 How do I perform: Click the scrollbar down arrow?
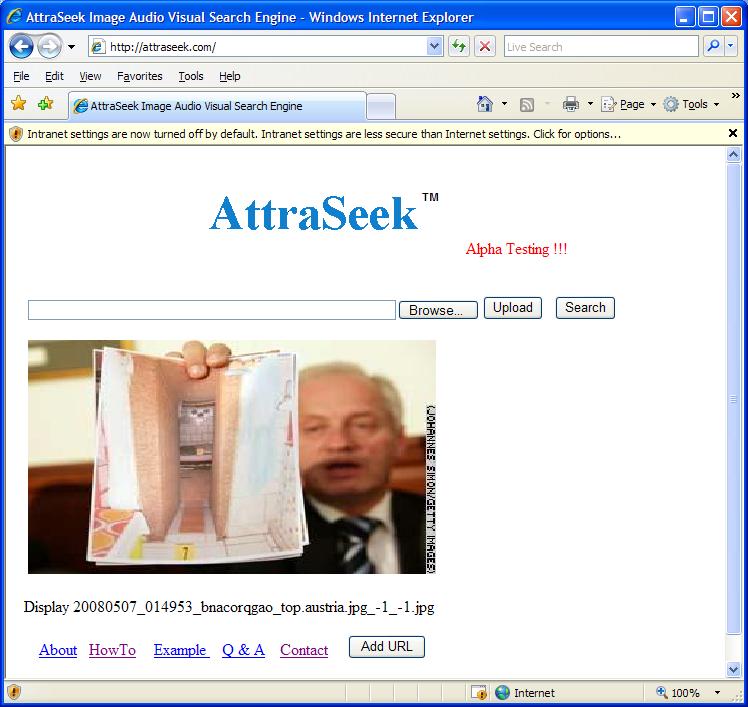733,669
